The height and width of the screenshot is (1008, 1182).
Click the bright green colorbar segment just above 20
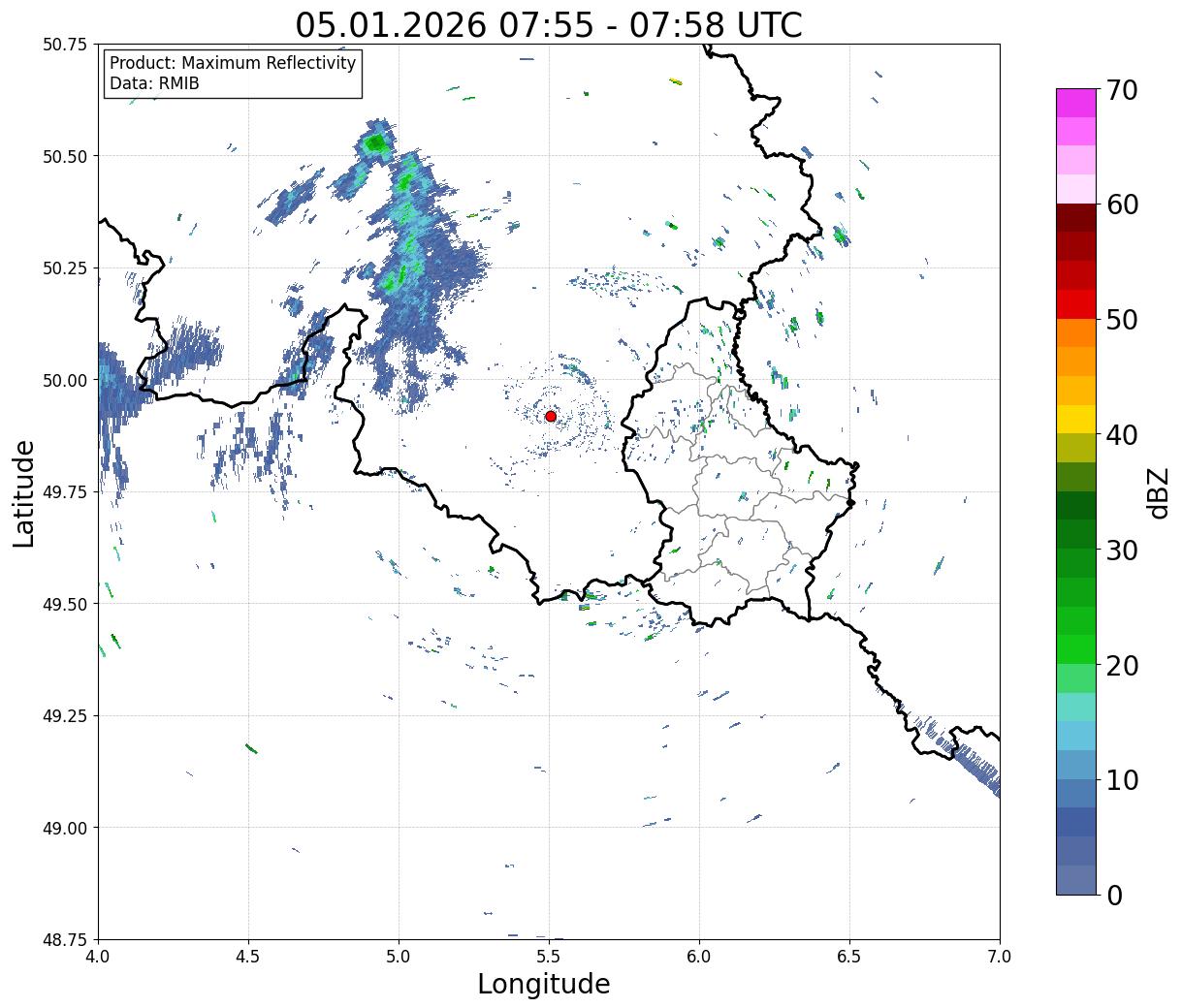pyautogui.click(x=1075, y=649)
